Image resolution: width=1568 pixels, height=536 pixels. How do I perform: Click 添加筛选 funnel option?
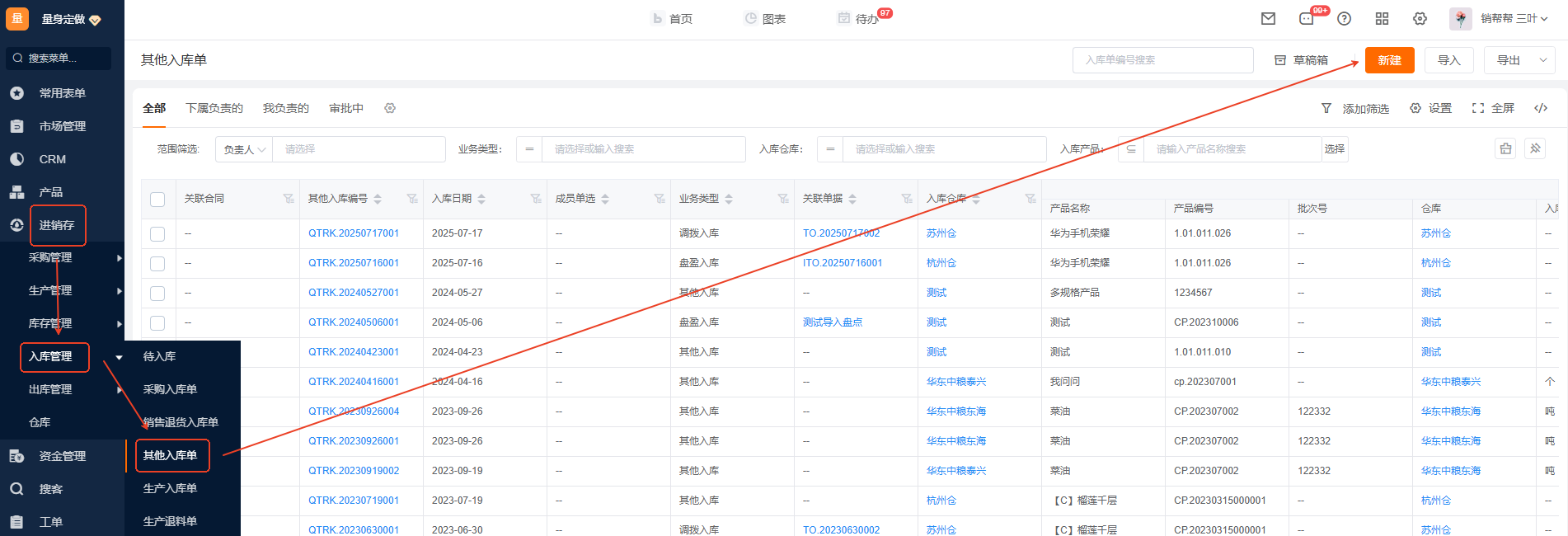click(x=1354, y=108)
